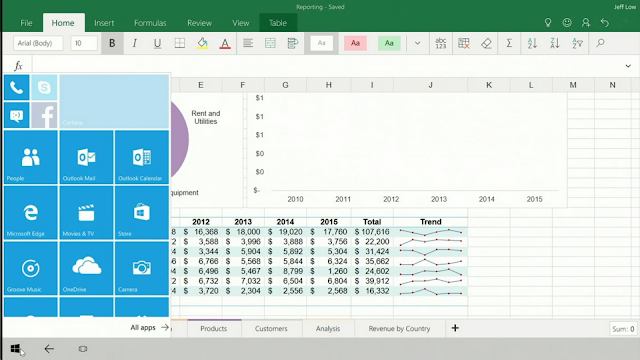Switch to the Review tab
640x360 pixels.
pyautogui.click(x=199, y=23)
